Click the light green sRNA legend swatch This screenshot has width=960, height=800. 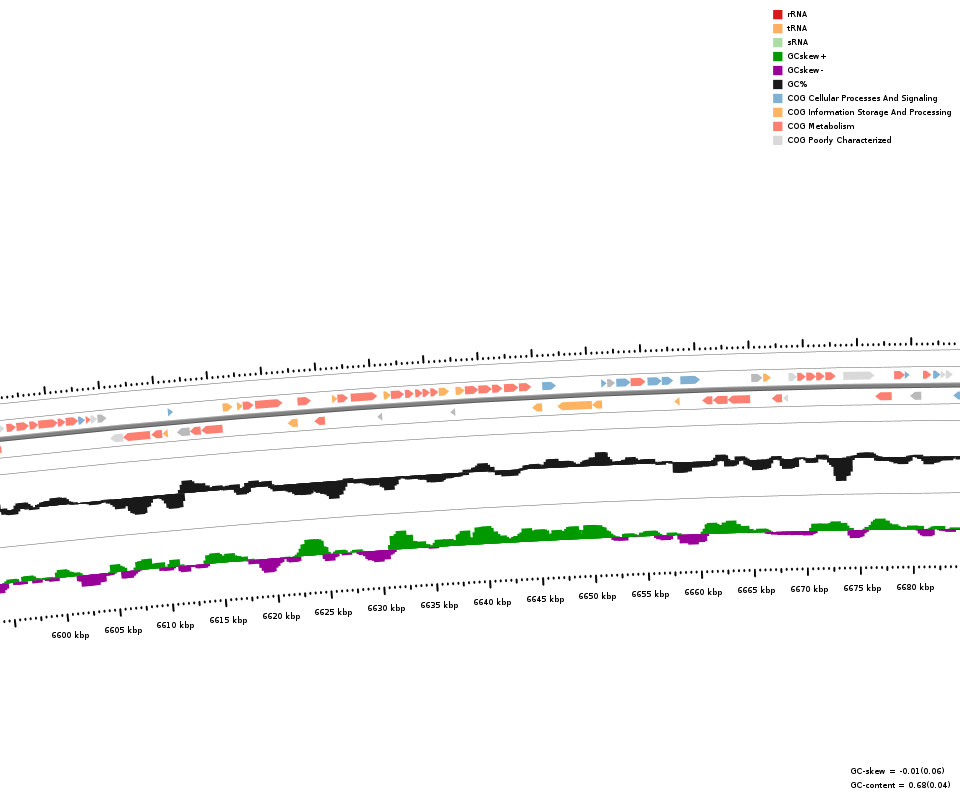[777, 42]
